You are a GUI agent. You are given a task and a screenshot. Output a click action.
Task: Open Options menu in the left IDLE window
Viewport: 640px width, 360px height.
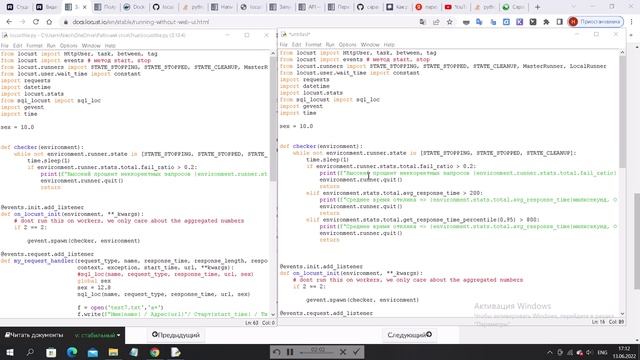69,46
